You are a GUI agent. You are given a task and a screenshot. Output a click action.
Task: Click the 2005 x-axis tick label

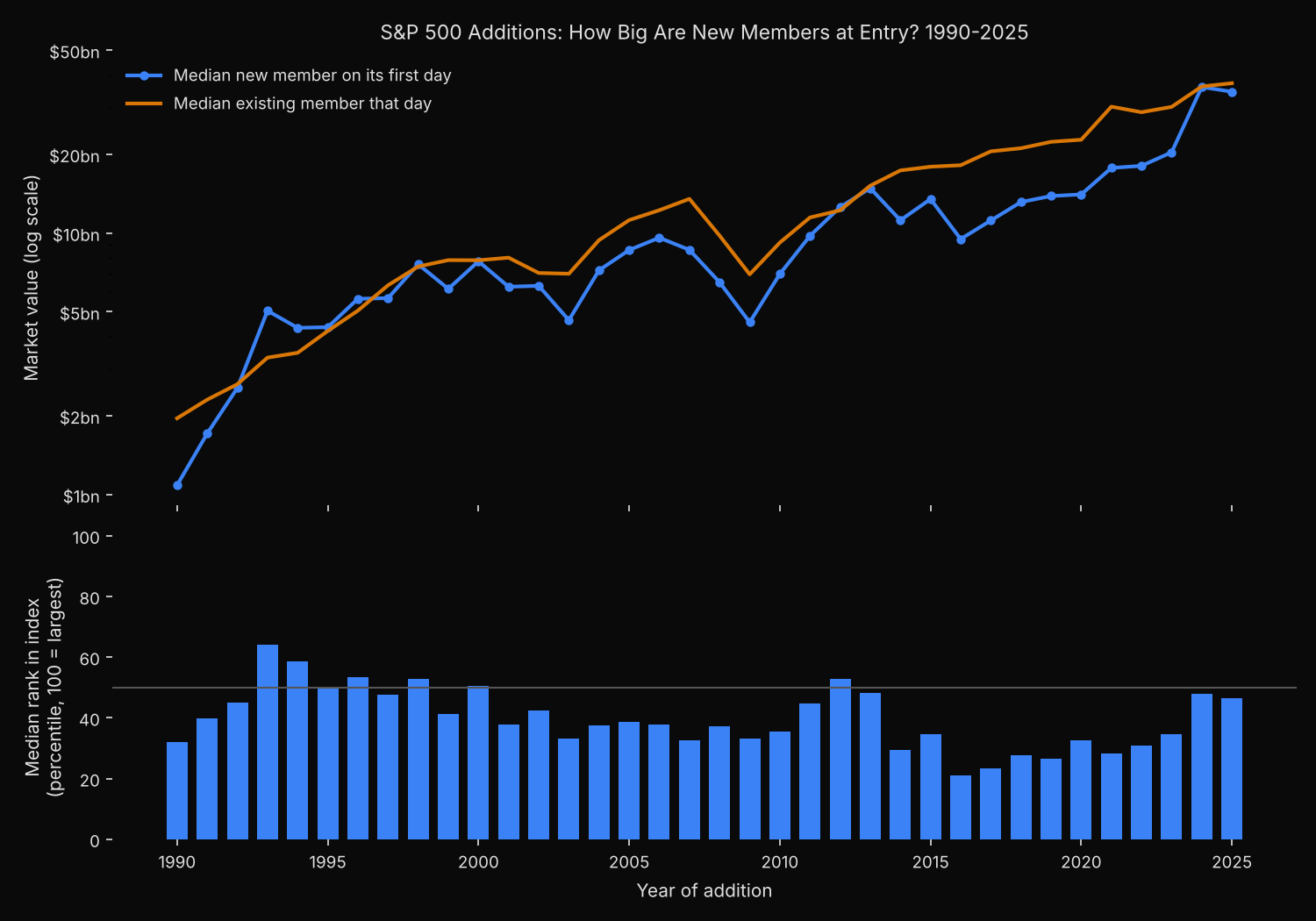(x=629, y=862)
